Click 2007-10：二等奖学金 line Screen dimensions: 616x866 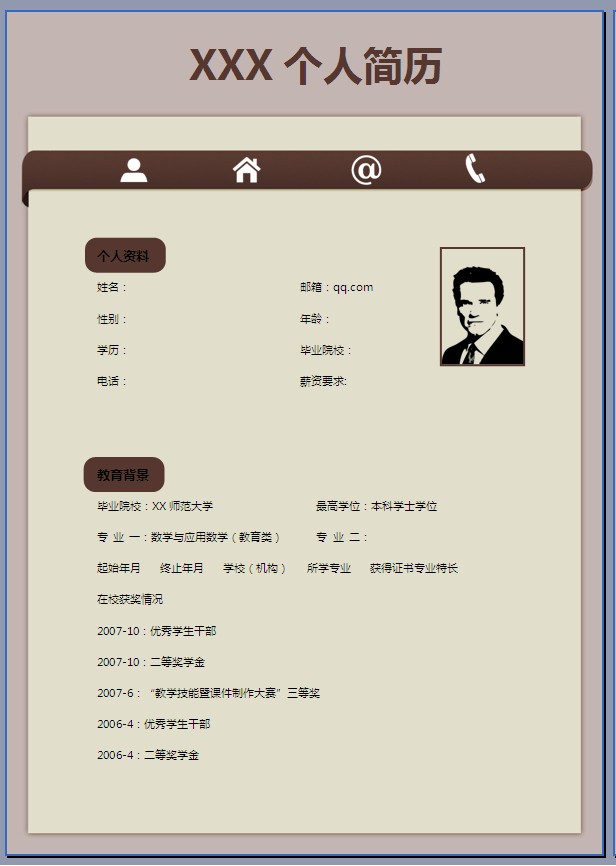151,662
